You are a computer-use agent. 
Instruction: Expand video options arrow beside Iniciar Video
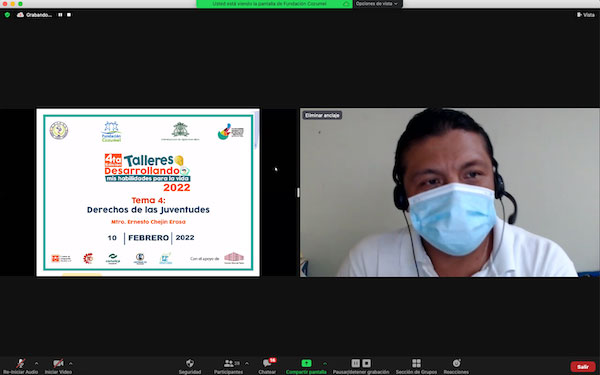[70, 363]
